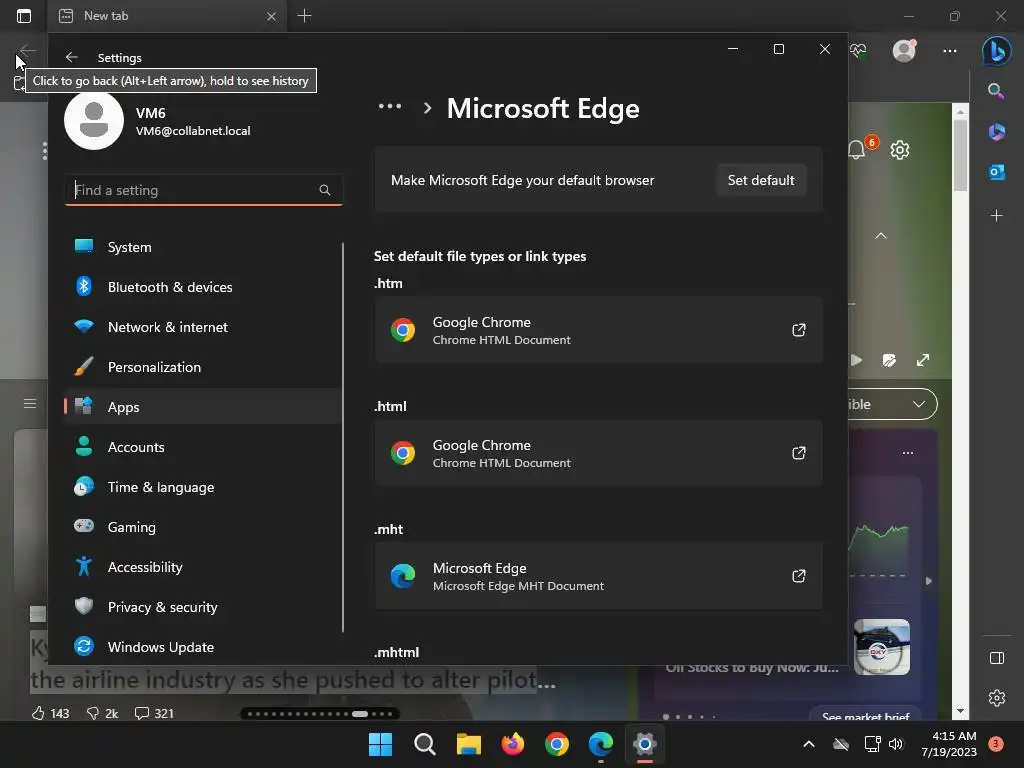Viewport: 1024px width, 768px height.
Task: Open notifications bell on new tab page
Action: tap(857, 150)
